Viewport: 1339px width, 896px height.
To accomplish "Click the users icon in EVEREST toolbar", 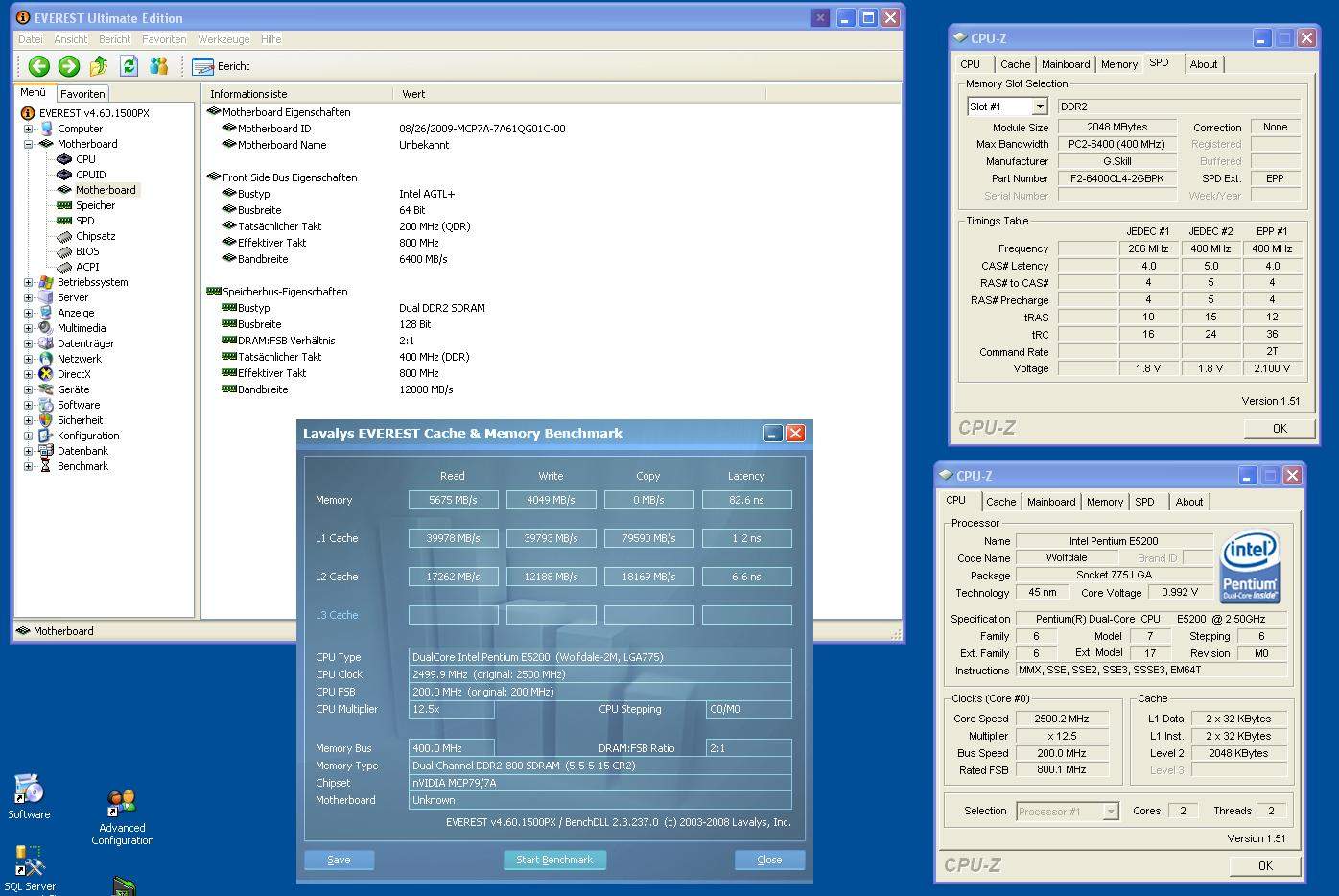I will (x=158, y=65).
